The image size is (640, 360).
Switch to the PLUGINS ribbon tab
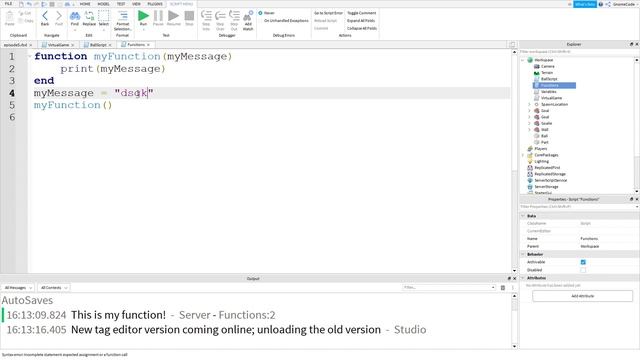[155, 4]
